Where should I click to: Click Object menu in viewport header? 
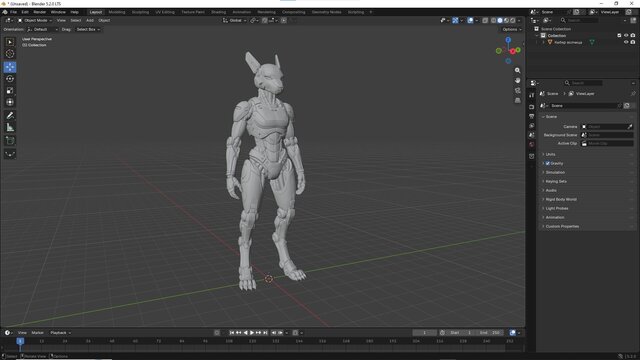[x=104, y=20]
